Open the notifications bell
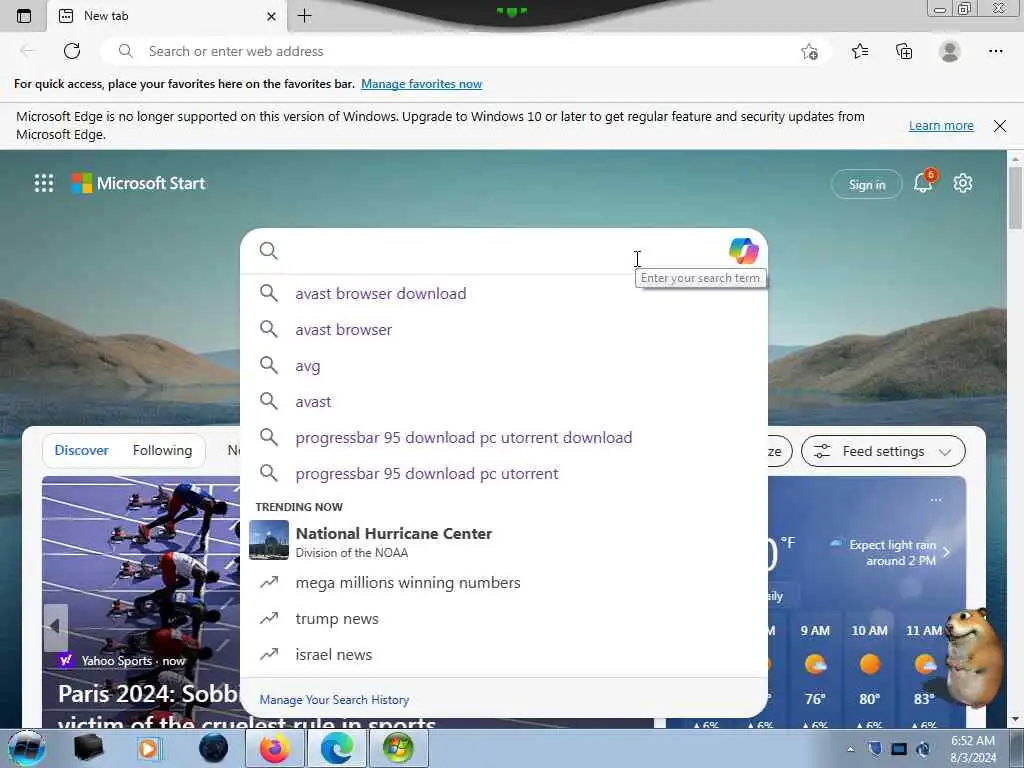This screenshot has height=768, width=1024. point(923,182)
